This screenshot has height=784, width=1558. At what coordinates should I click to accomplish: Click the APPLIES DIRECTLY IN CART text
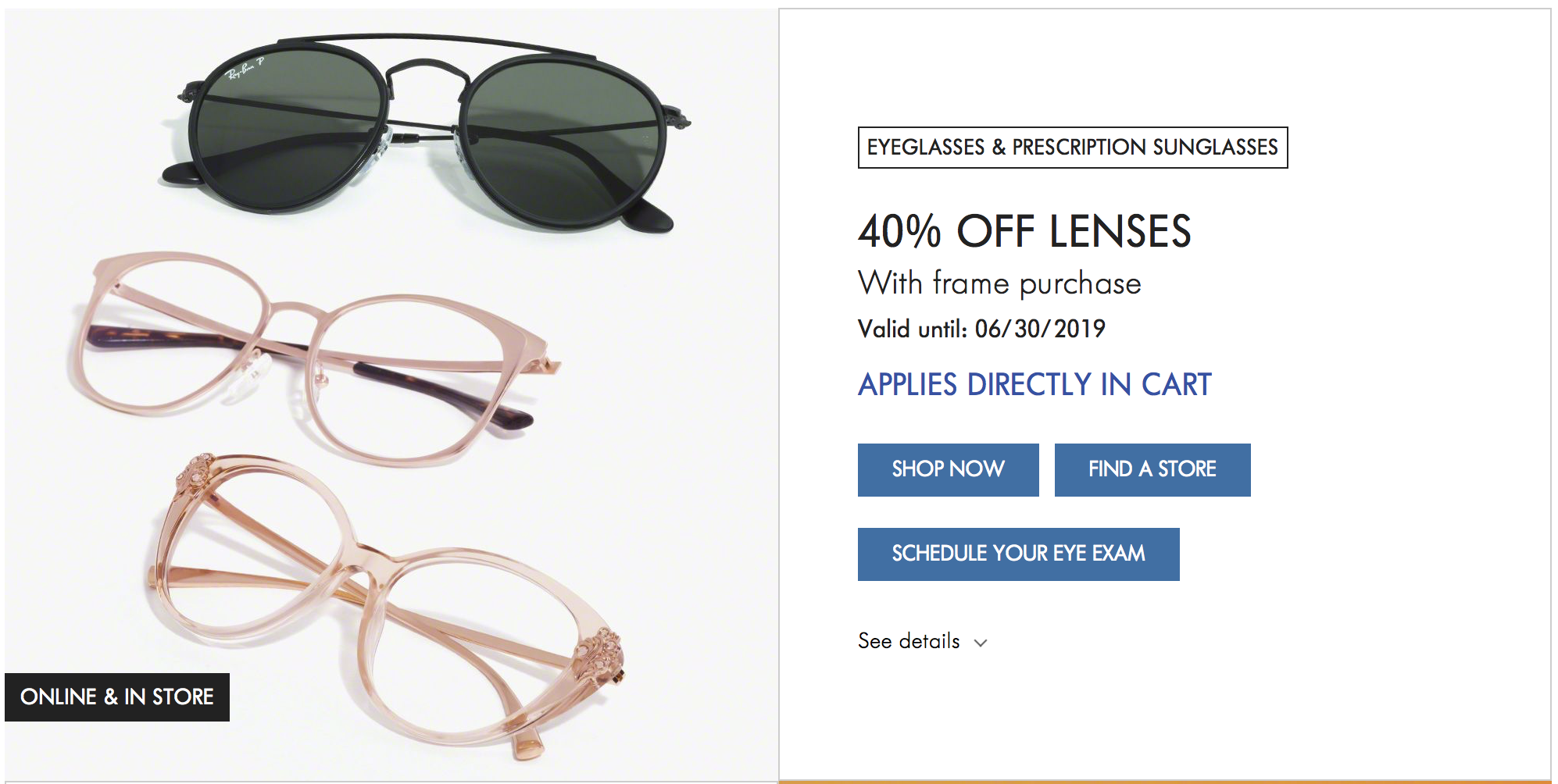[x=1034, y=384]
